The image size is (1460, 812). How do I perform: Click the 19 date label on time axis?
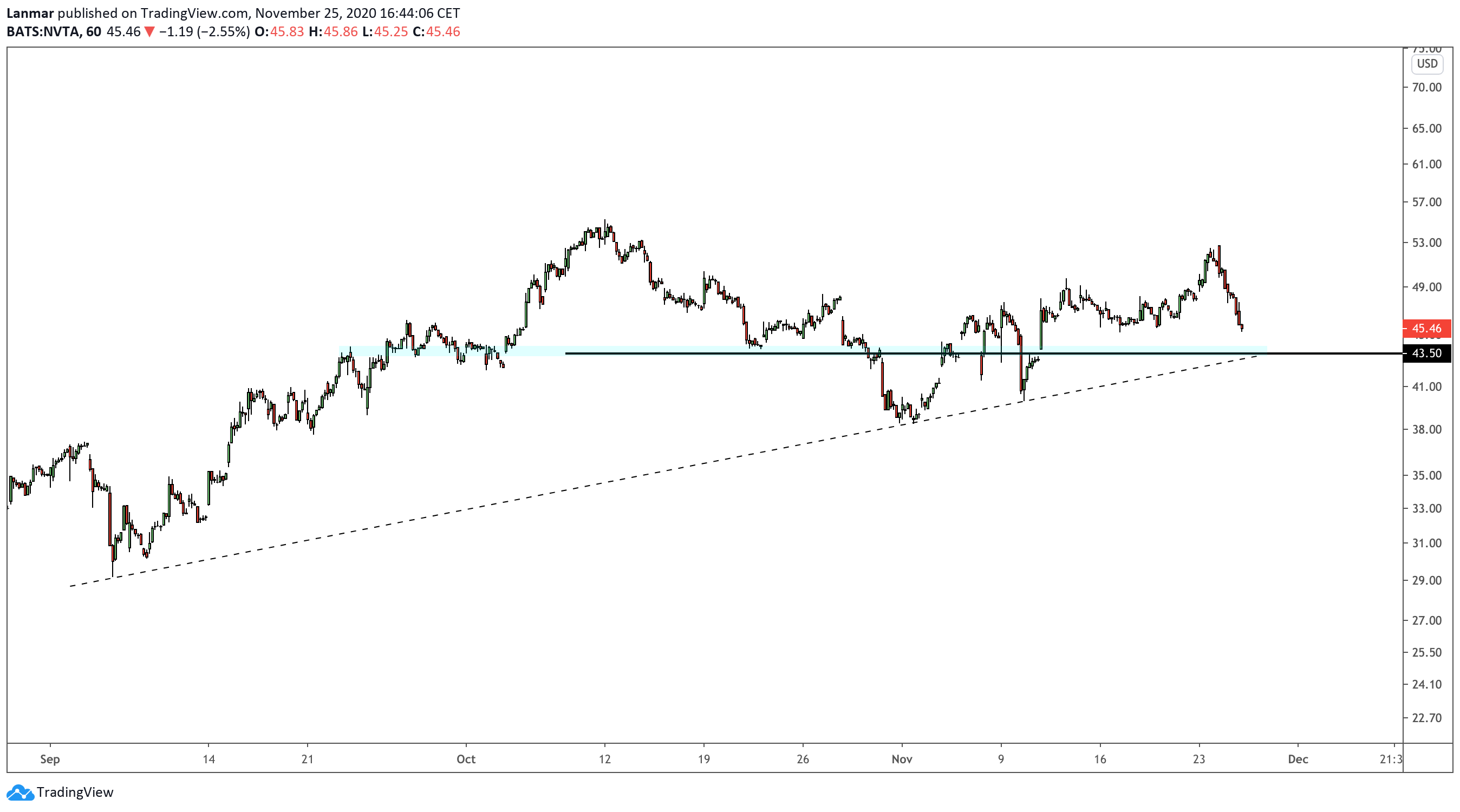pos(703,759)
